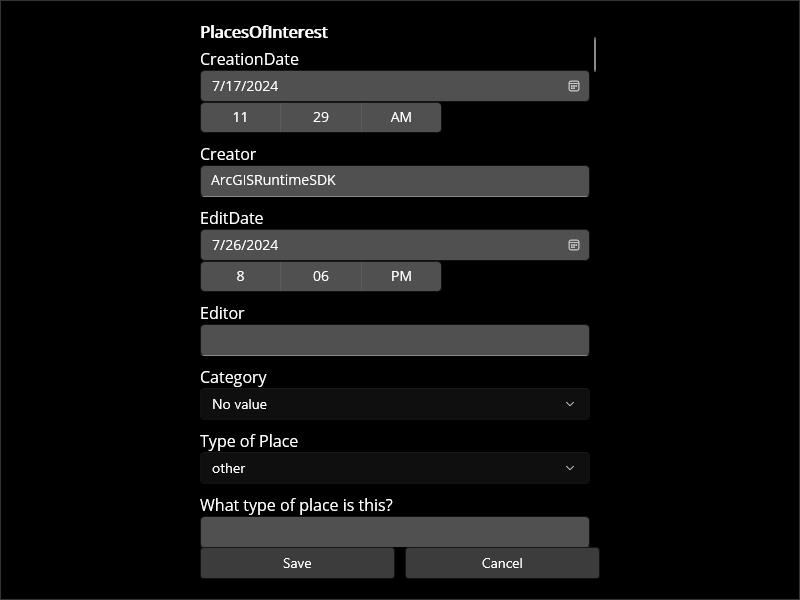
Task: Expand the Type of Place chevron arrow
Action: click(x=570, y=468)
